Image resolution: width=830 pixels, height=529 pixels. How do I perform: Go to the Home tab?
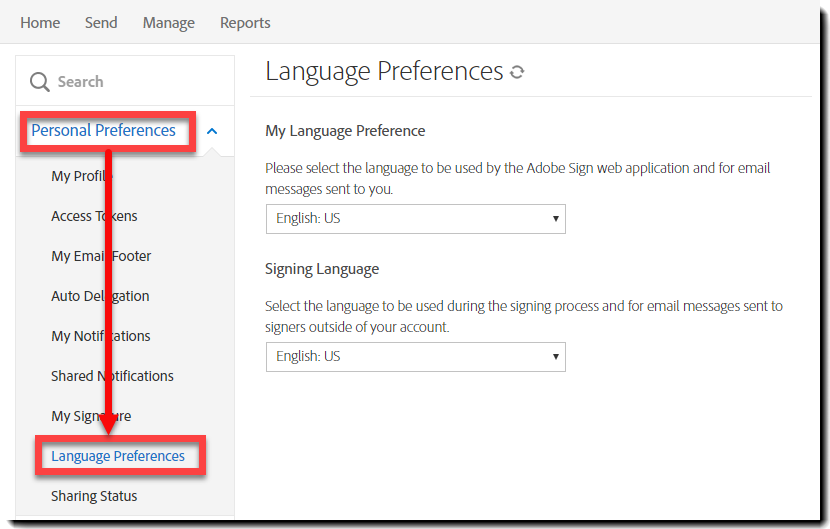tap(40, 22)
